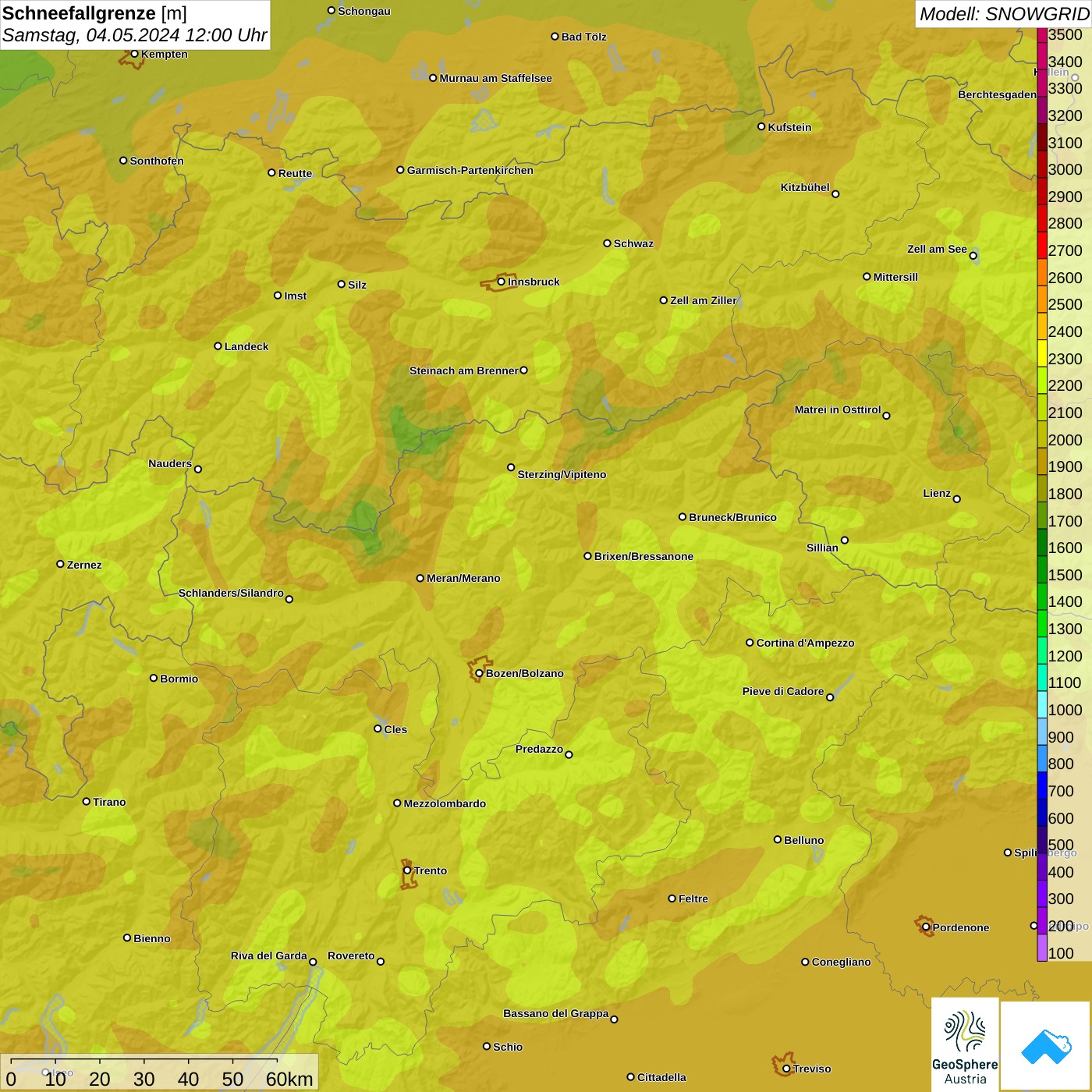Click the 'Rovereto' label
The width and height of the screenshot is (1092, 1092).
[351, 955]
